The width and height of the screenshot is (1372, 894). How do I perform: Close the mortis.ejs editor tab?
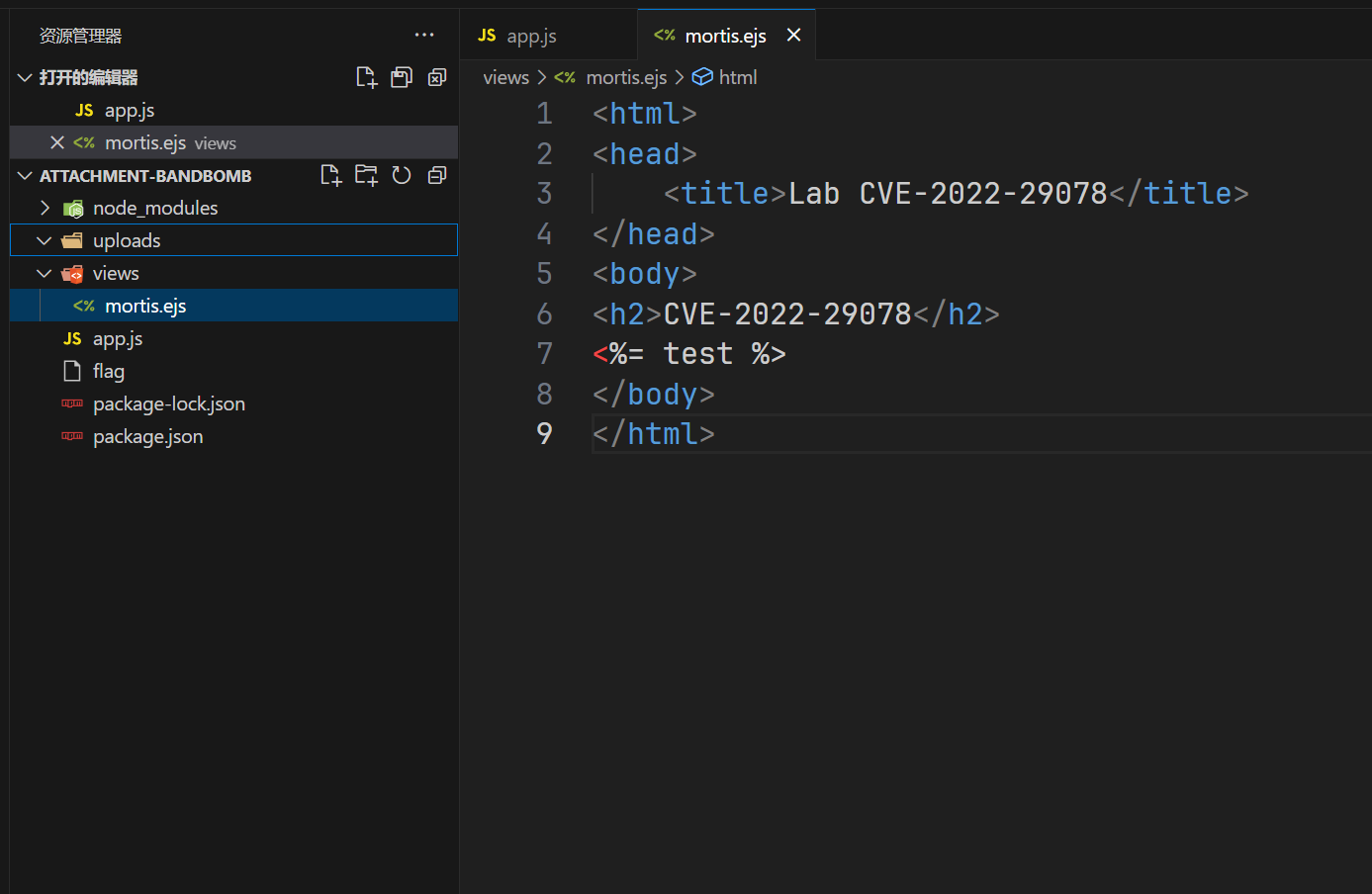click(793, 36)
